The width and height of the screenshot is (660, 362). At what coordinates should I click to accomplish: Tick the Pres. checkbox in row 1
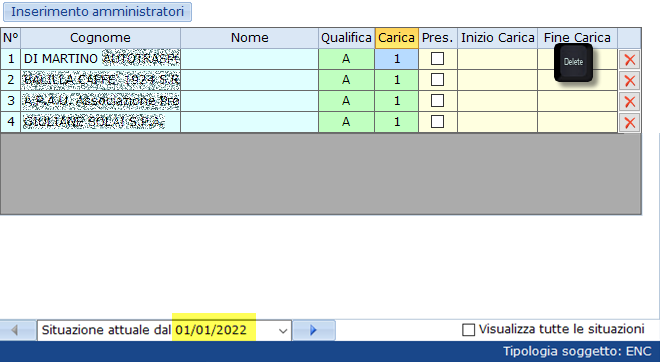(437, 59)
